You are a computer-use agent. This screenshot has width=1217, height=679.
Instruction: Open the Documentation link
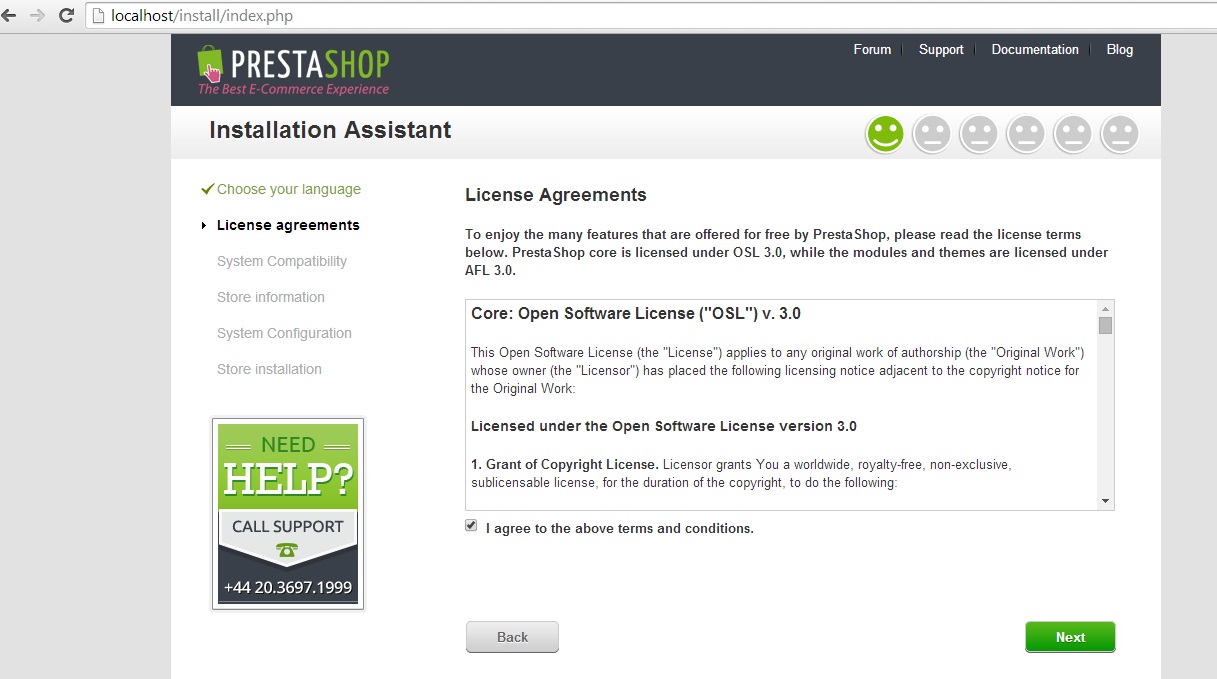(x=1035, y=49)
